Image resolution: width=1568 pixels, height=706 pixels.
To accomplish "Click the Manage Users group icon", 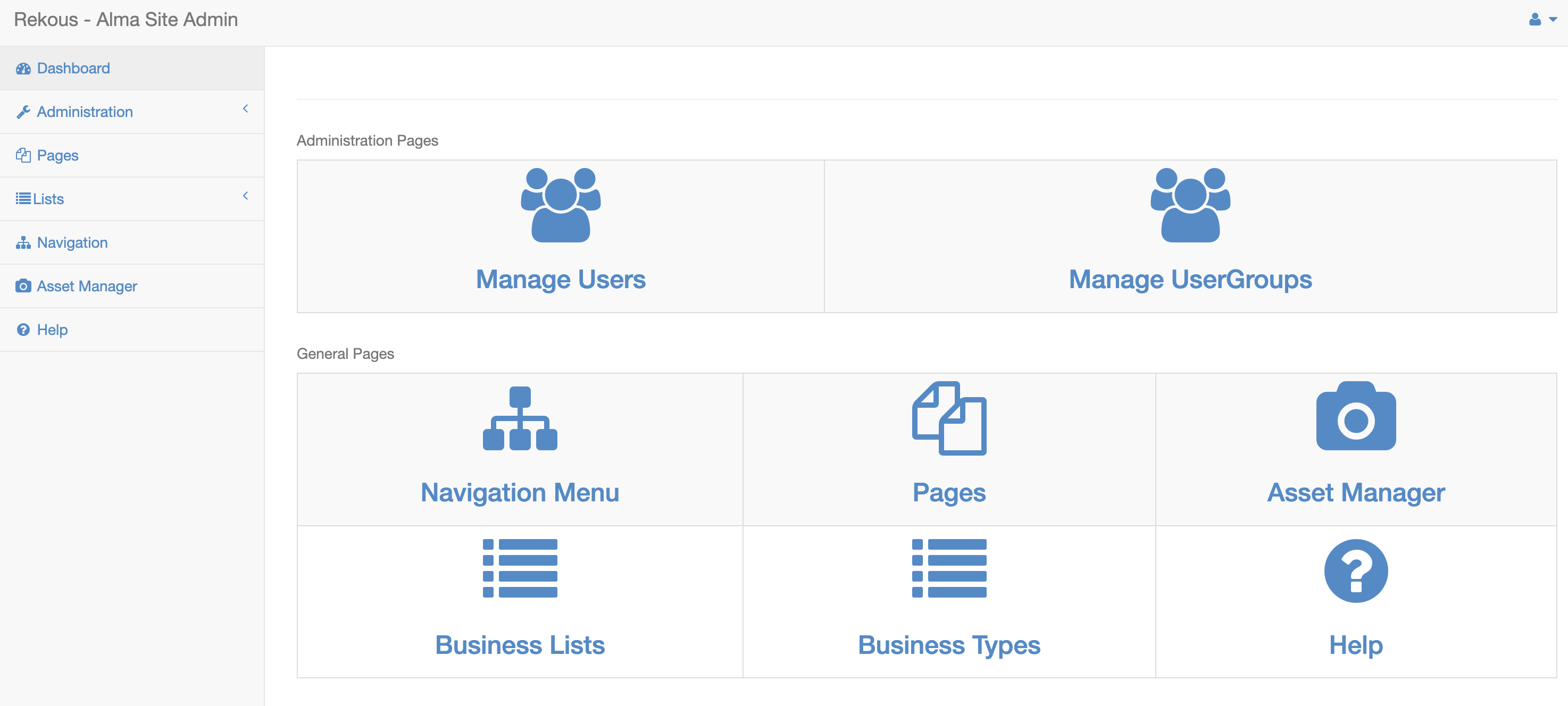I will coord(561,207).
